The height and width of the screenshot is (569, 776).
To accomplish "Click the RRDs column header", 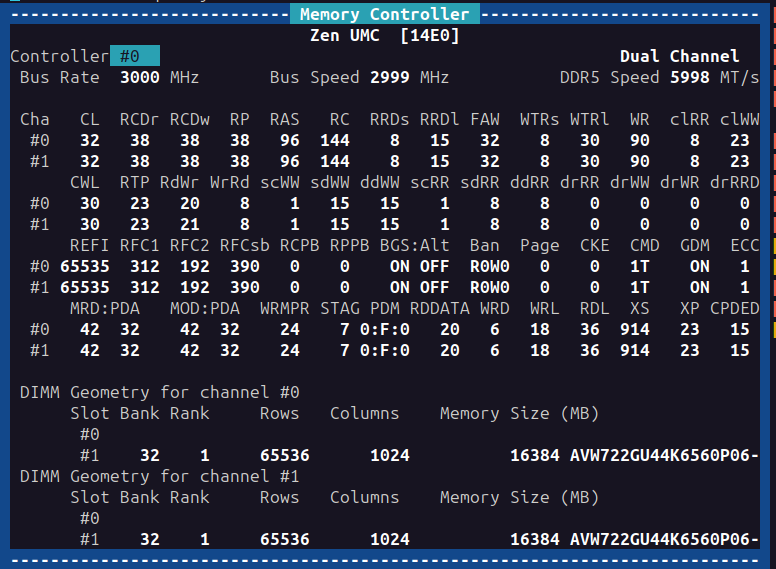I will [389, 119].
